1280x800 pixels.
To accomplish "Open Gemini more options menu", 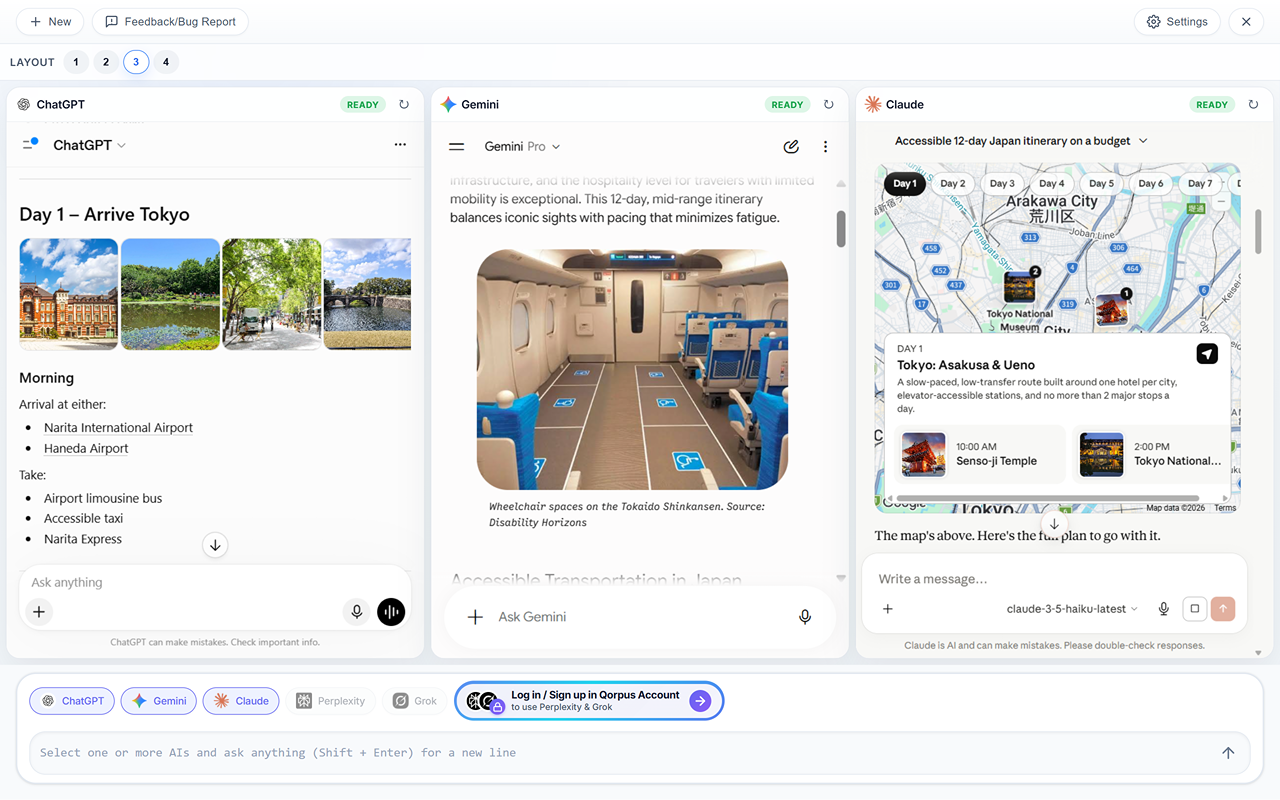I will coord(825,146).
